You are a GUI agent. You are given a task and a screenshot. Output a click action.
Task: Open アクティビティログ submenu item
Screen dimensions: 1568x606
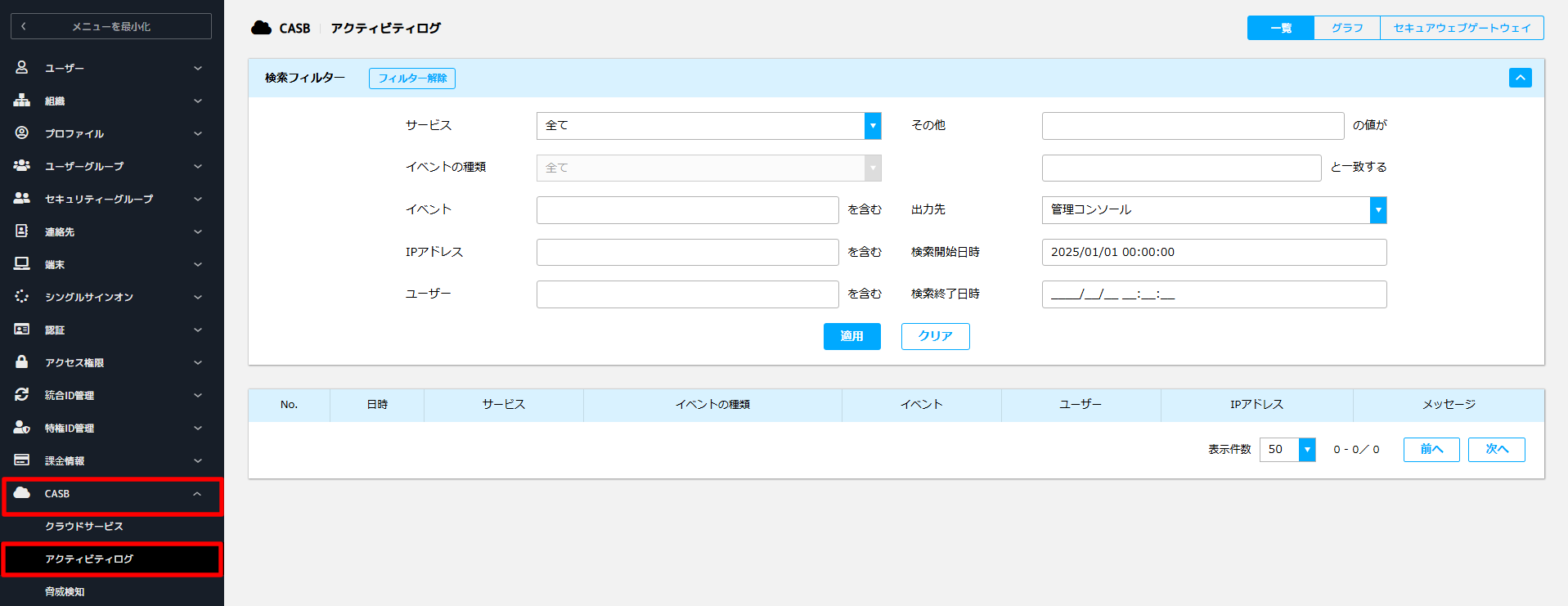pyautogui.click(x=112, y=559)
